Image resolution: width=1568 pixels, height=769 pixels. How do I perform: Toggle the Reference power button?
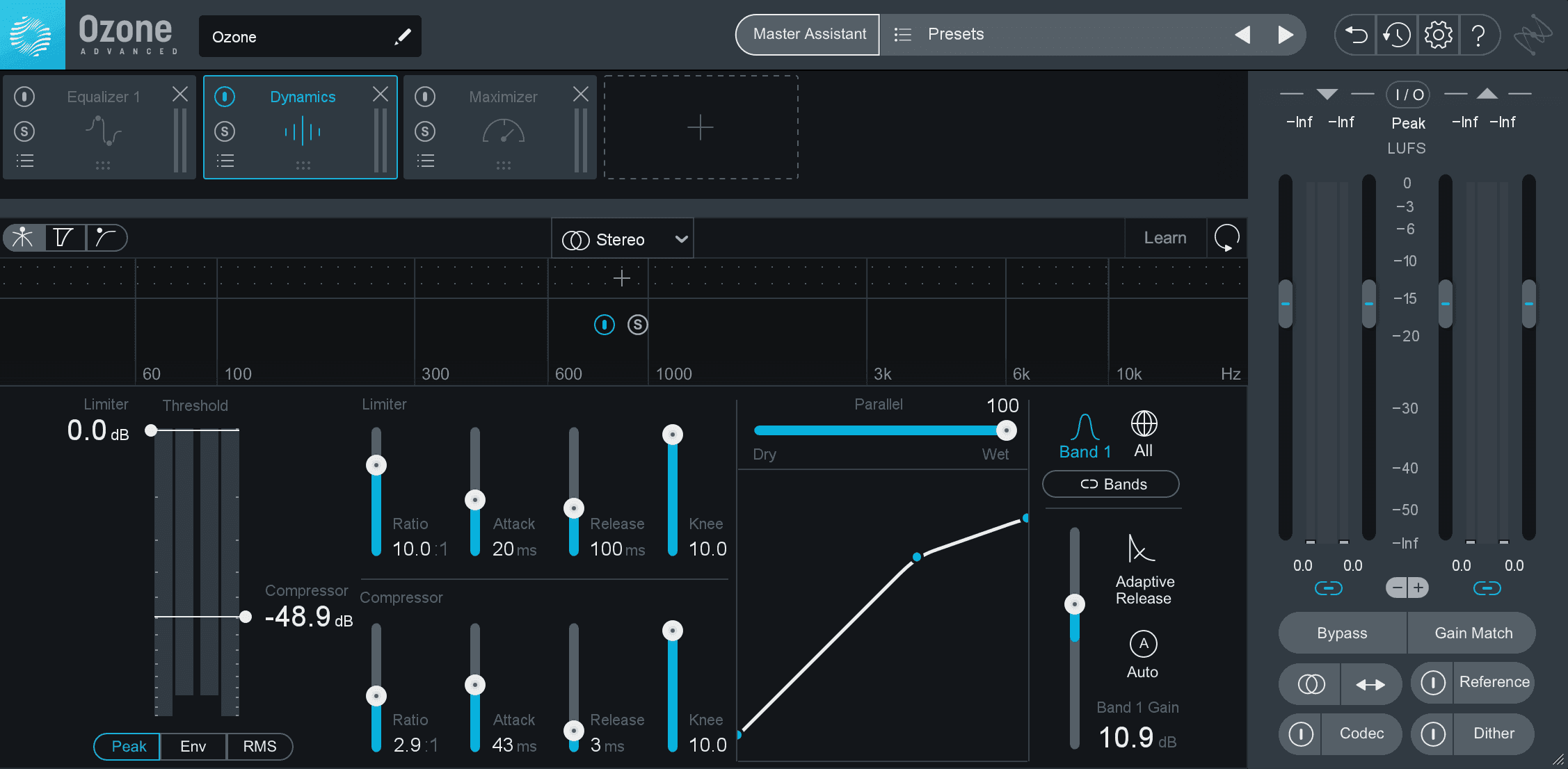1433,683
